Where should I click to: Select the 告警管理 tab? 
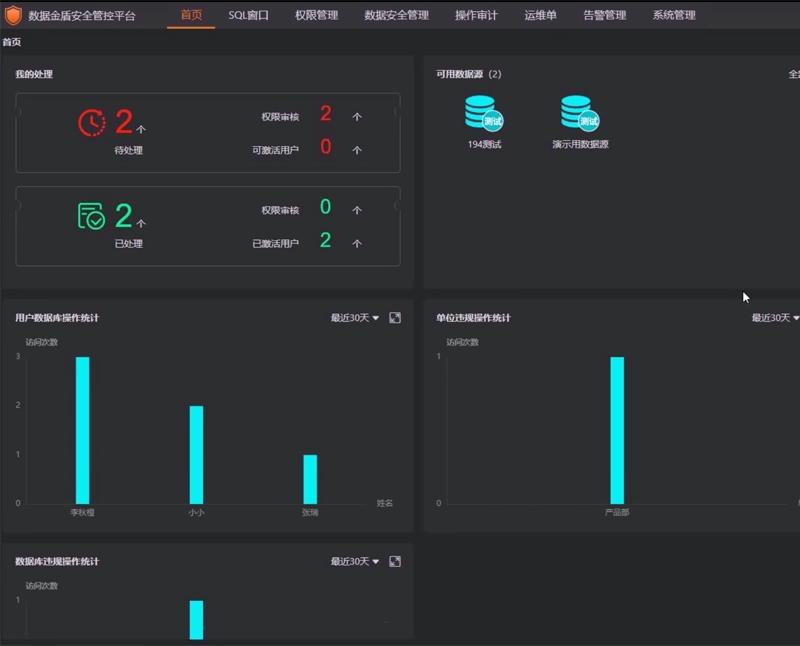click(x=604, y=15)
